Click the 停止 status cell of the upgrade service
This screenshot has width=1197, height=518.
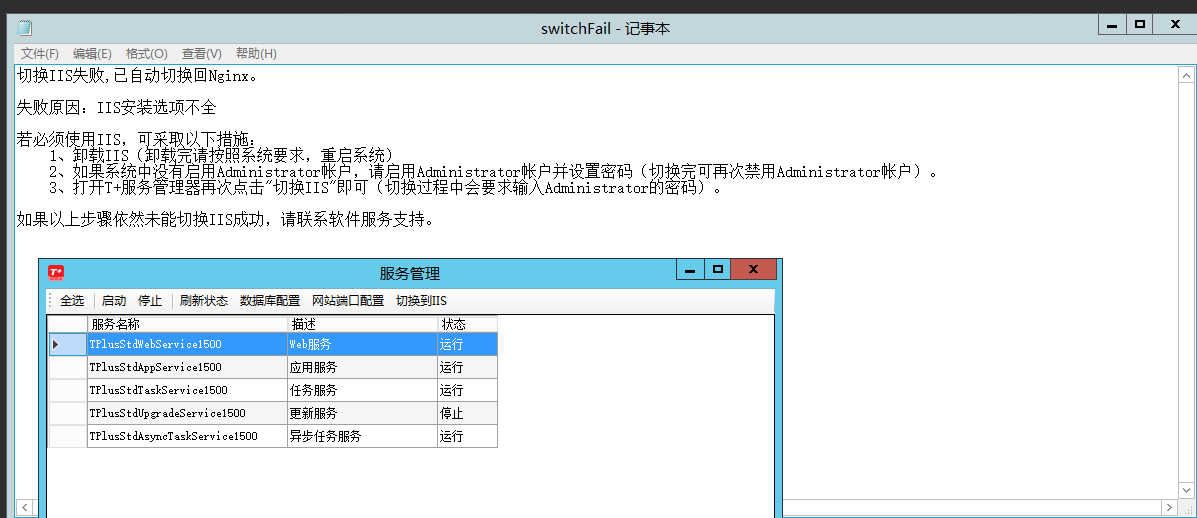click(x=467, y=413)
